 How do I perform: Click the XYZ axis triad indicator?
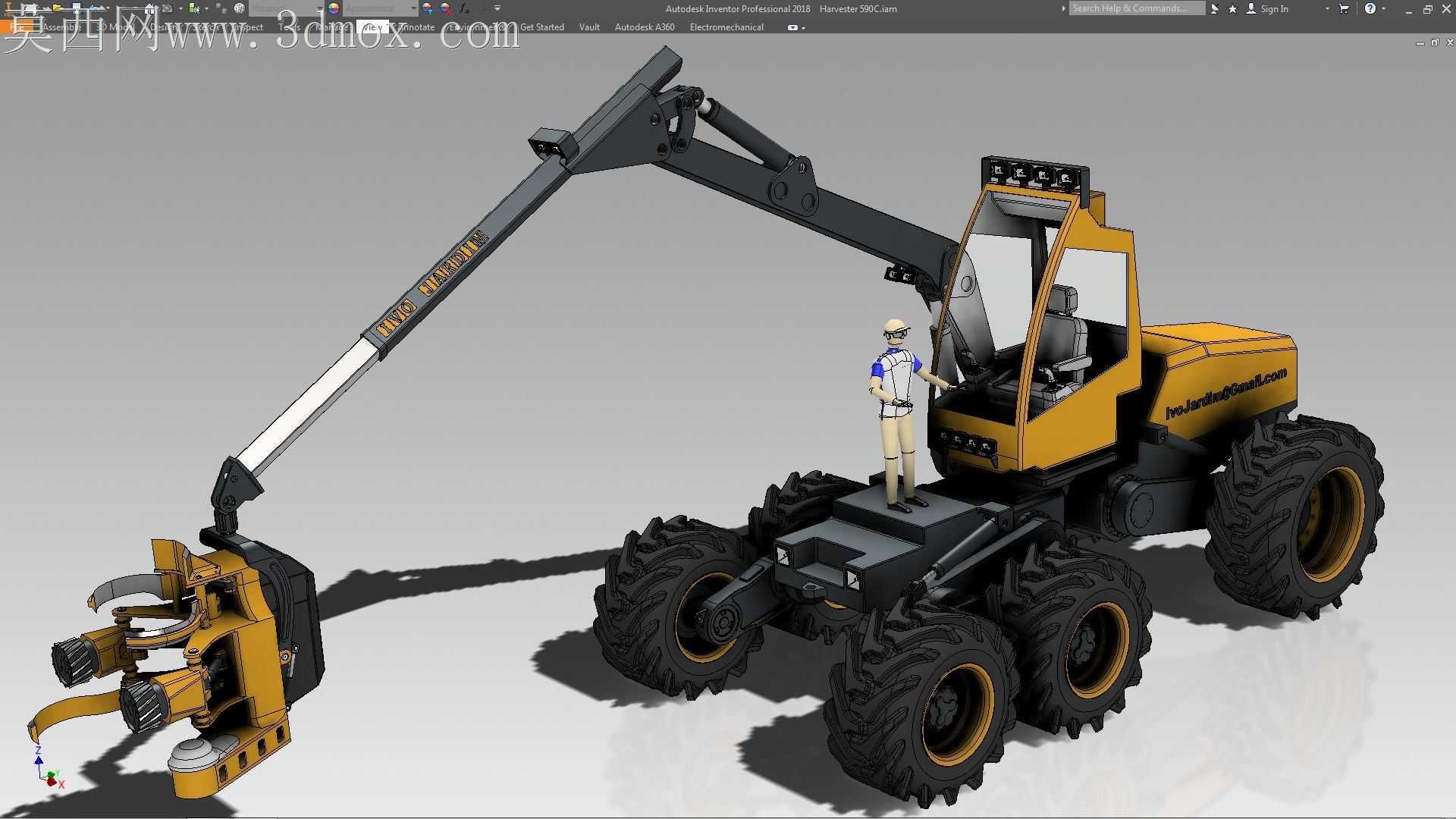tap(48, 768)
